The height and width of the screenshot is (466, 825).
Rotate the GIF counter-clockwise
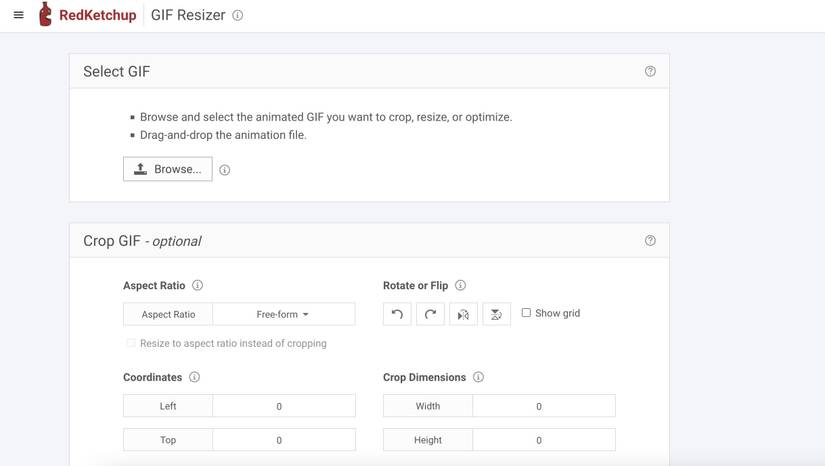[x=397, y=314]
